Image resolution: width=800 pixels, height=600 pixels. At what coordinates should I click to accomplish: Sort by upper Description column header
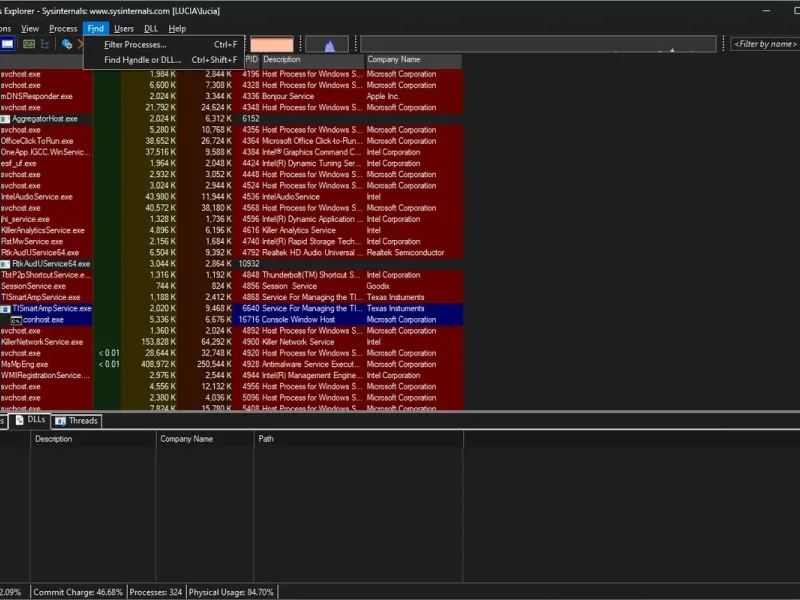click(313, 60)
